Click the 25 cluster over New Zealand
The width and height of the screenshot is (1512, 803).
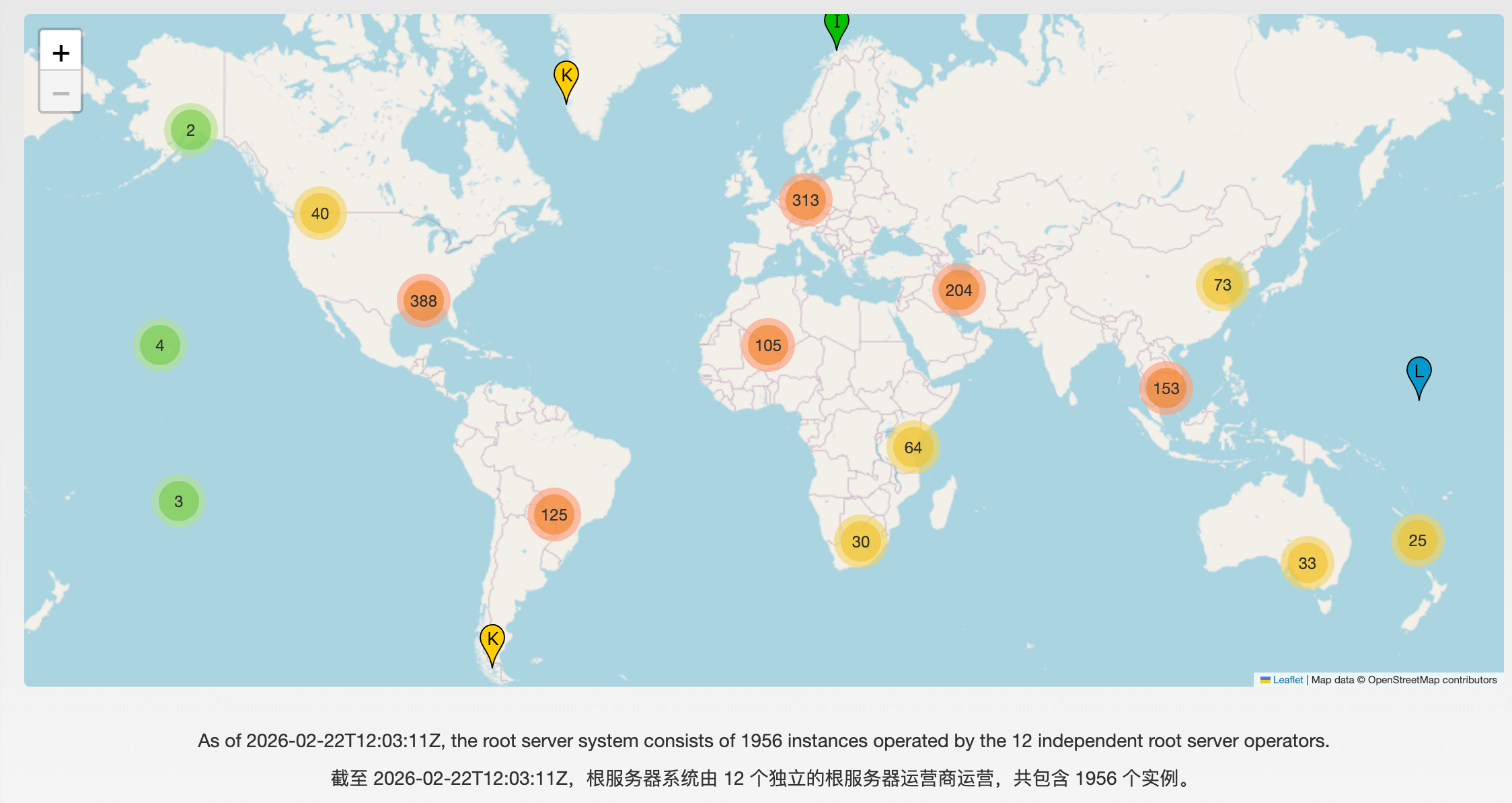coord(1417,539)
